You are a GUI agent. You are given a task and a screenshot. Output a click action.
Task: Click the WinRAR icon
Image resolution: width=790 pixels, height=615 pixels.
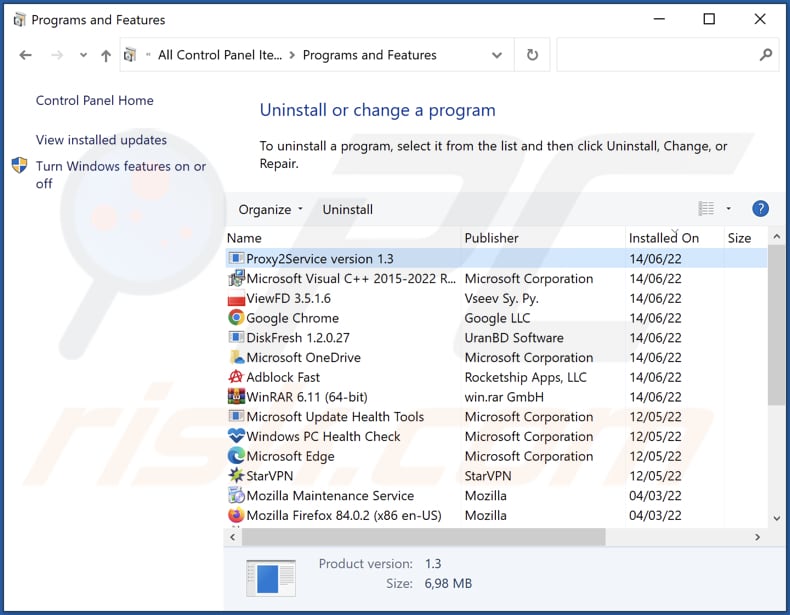pos(236,396)
